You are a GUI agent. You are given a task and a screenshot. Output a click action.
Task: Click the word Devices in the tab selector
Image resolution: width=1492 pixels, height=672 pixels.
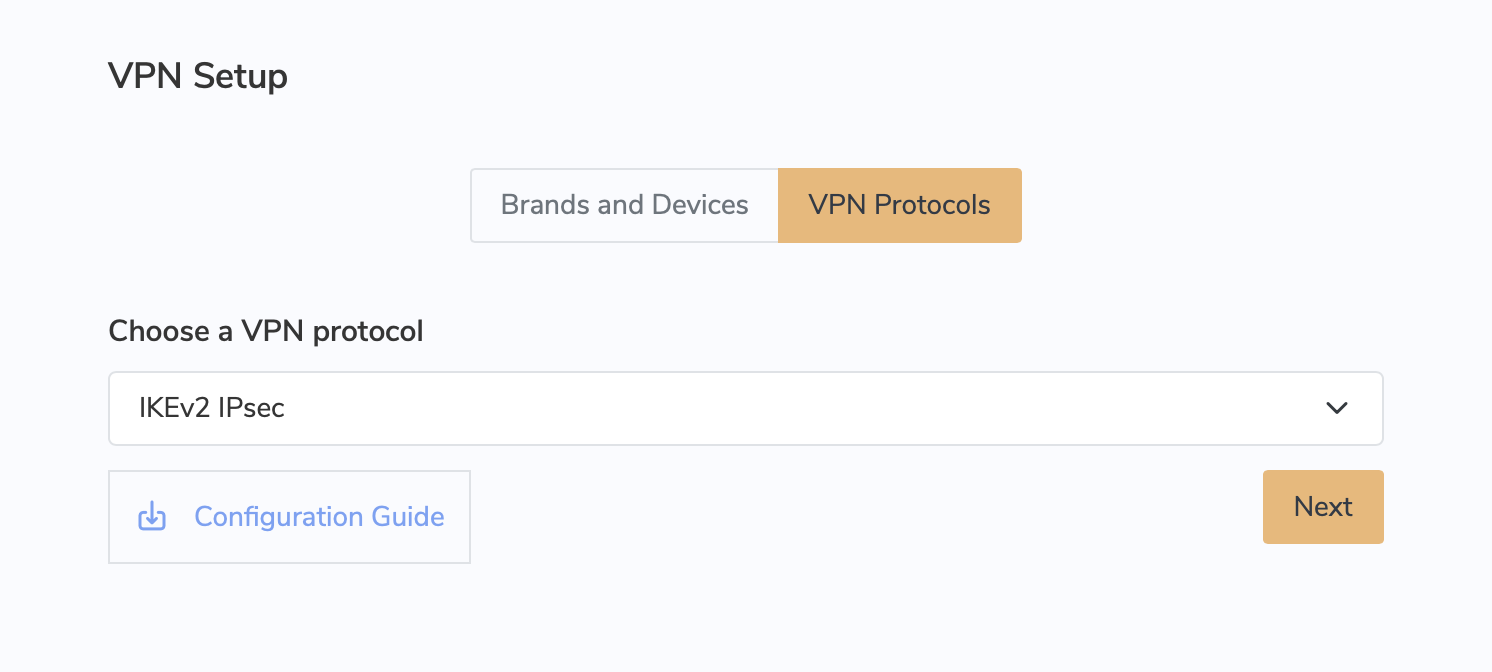[700, 205]
